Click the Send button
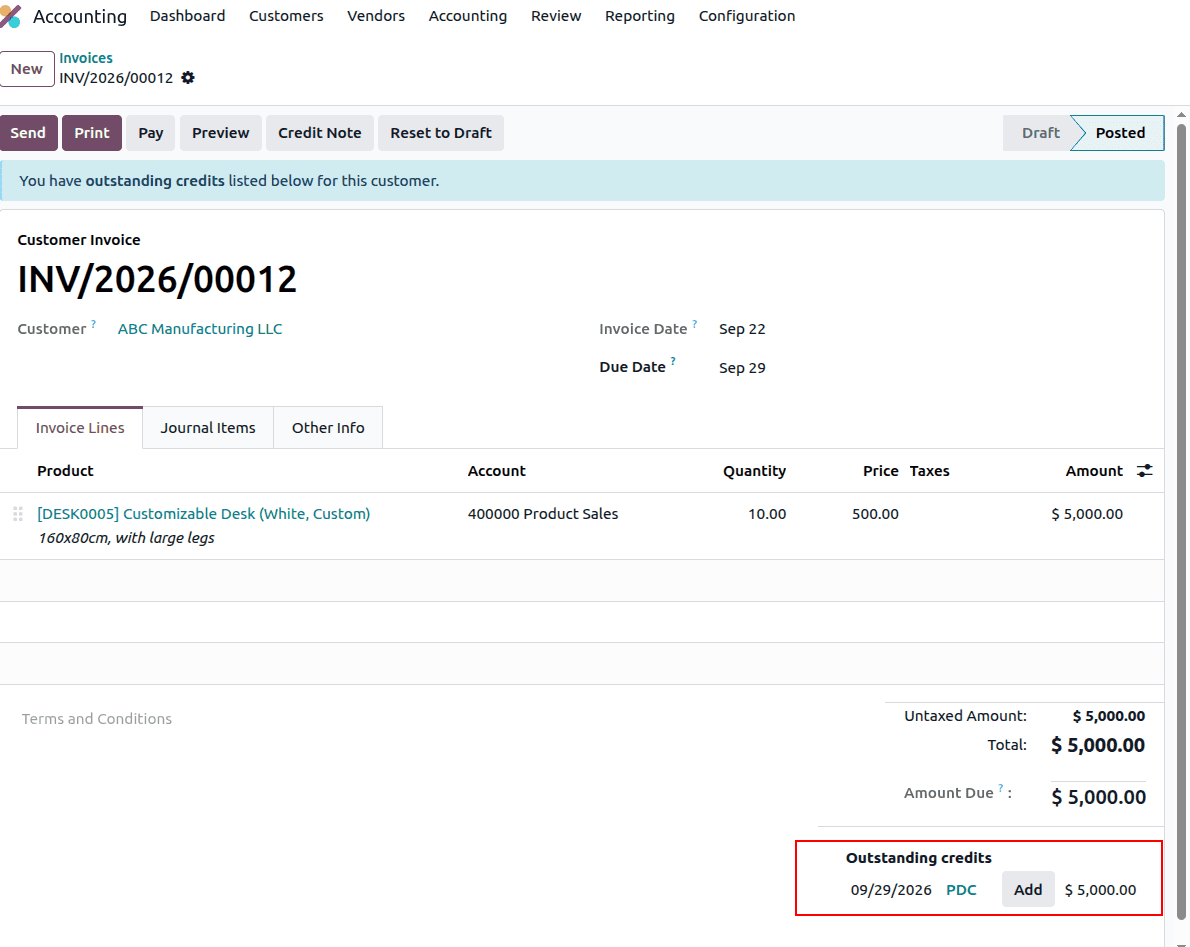The height and width of the screenshot is (947, 1190). (28, 133)
